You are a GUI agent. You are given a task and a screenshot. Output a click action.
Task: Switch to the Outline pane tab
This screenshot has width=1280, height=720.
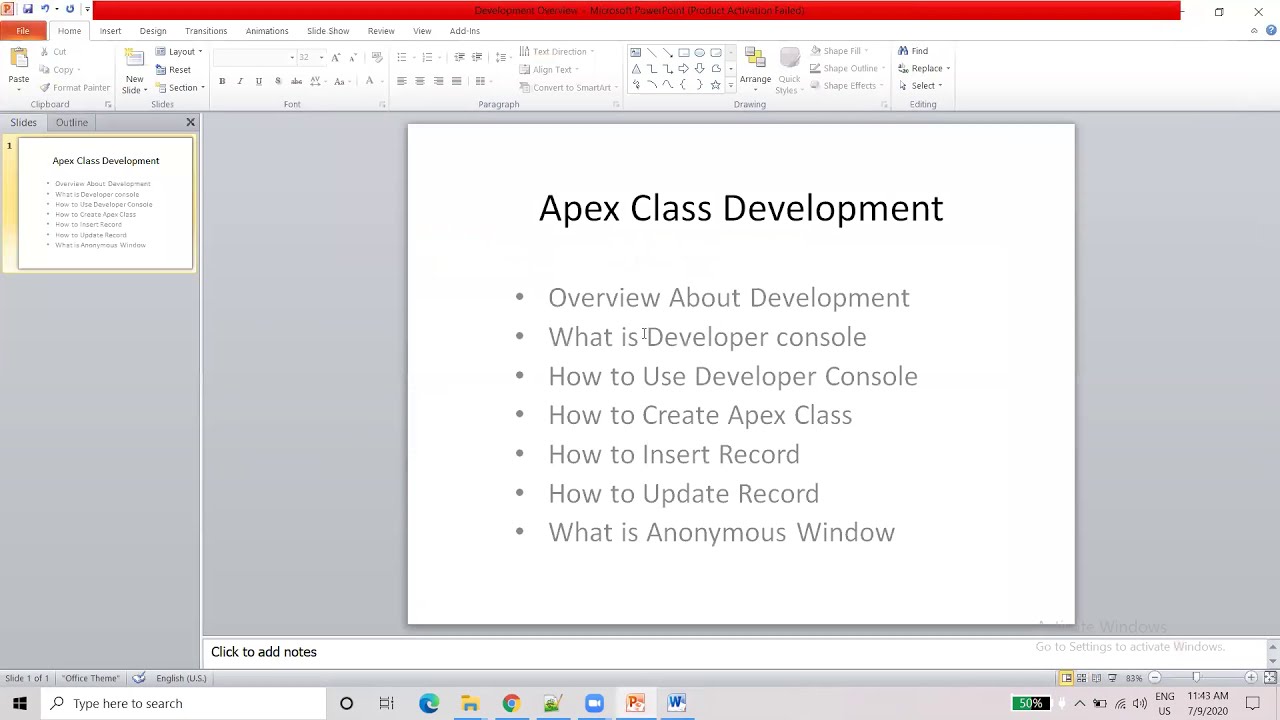pyautogui.click(x=72, y=122)
